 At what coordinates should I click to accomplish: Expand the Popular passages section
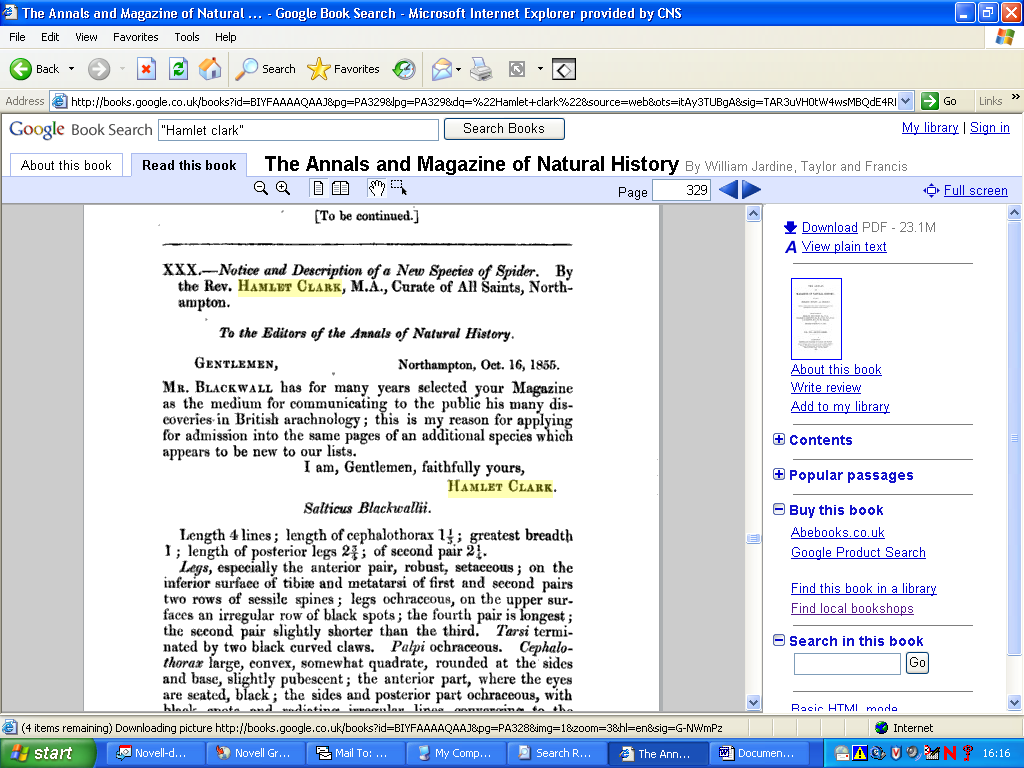(x=778, y=474)
